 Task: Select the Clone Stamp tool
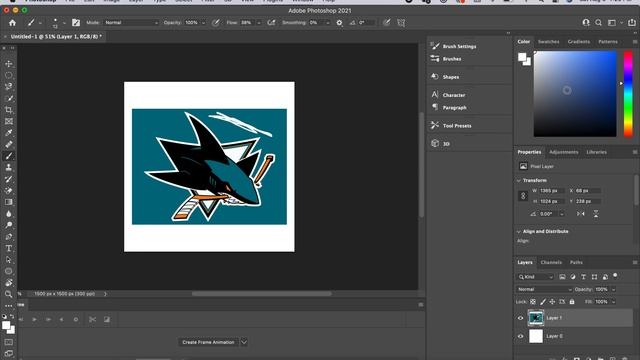[x=9, y=167]
